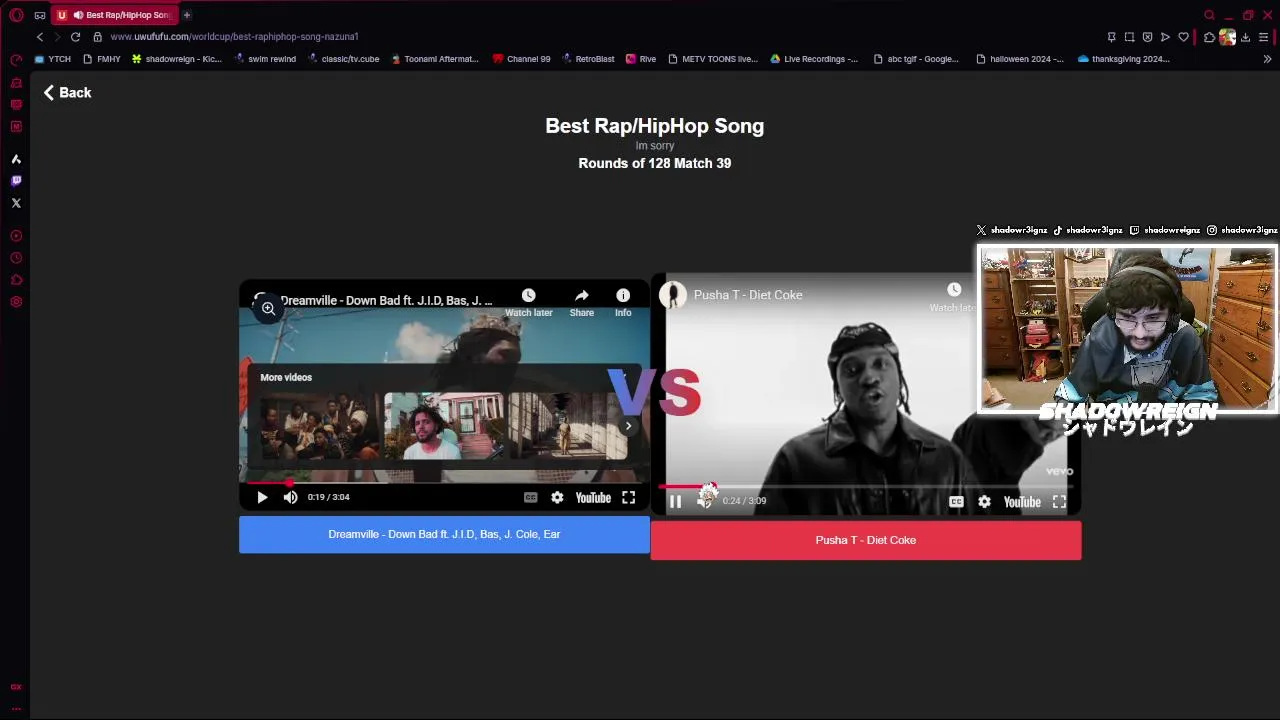This screenshot has width=1280, height=720.
Task: Select the Best Rap/HipHop Song tab
Action: point(115,15)
